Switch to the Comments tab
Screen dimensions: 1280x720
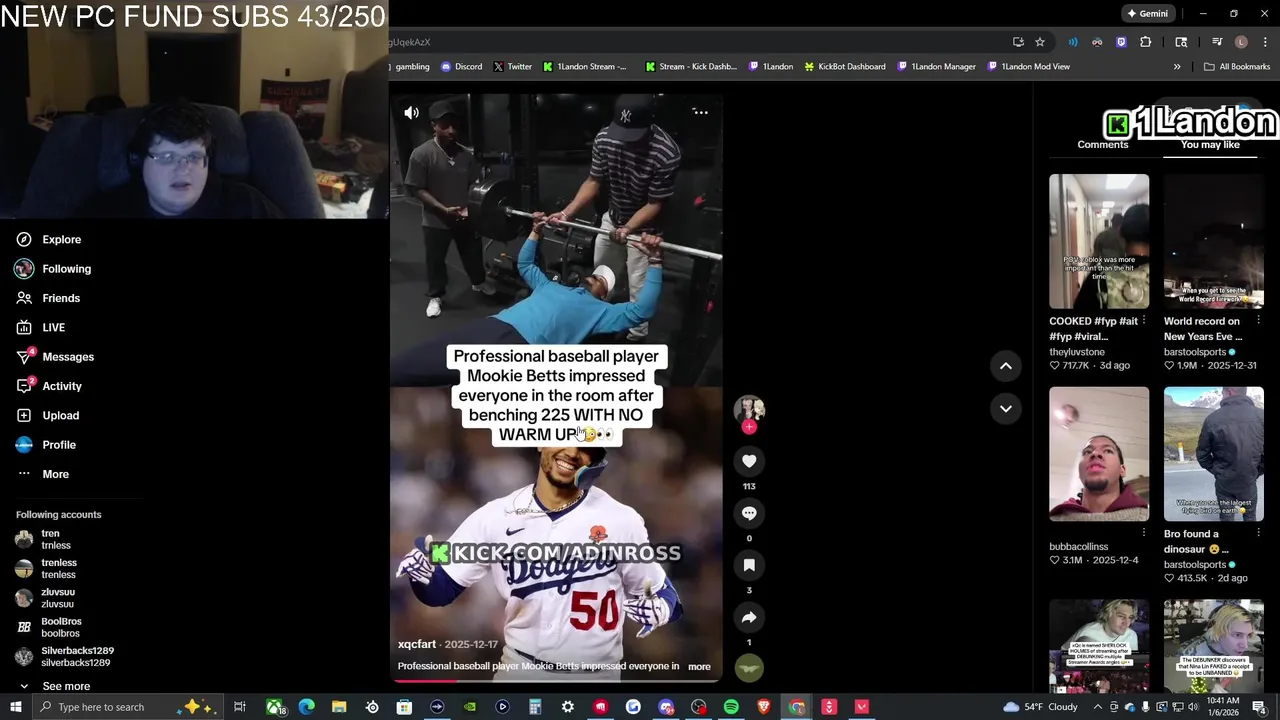[x=1103, y=145]
